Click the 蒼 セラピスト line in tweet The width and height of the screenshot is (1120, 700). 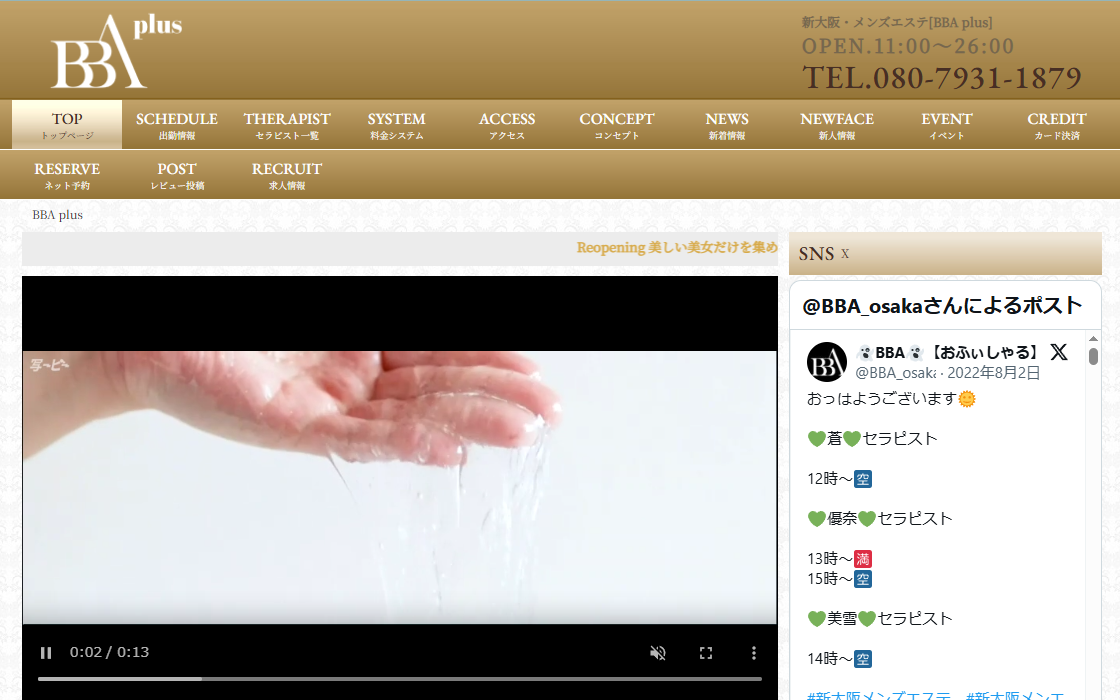[872, 439]
